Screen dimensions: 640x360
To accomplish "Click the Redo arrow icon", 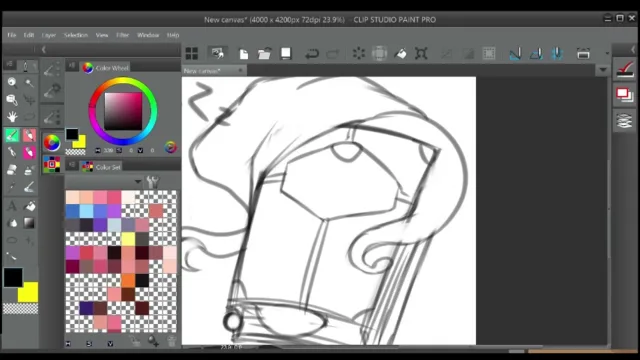I will [x=333, y=53].
